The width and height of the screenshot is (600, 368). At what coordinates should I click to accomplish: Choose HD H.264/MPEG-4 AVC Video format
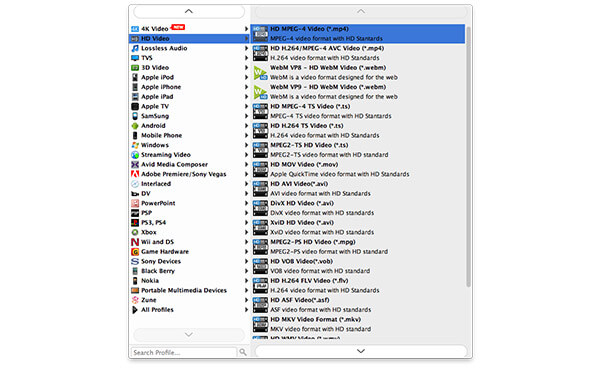pyautogui.click(x=358, y=53)
